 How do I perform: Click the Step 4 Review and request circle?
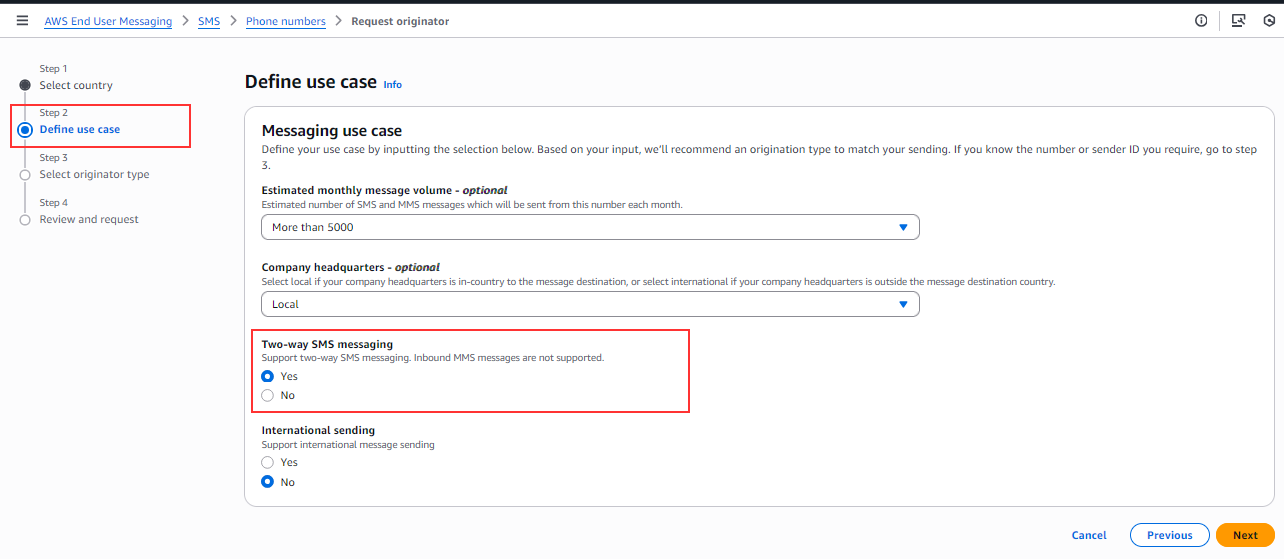click(x=25, y=220)
